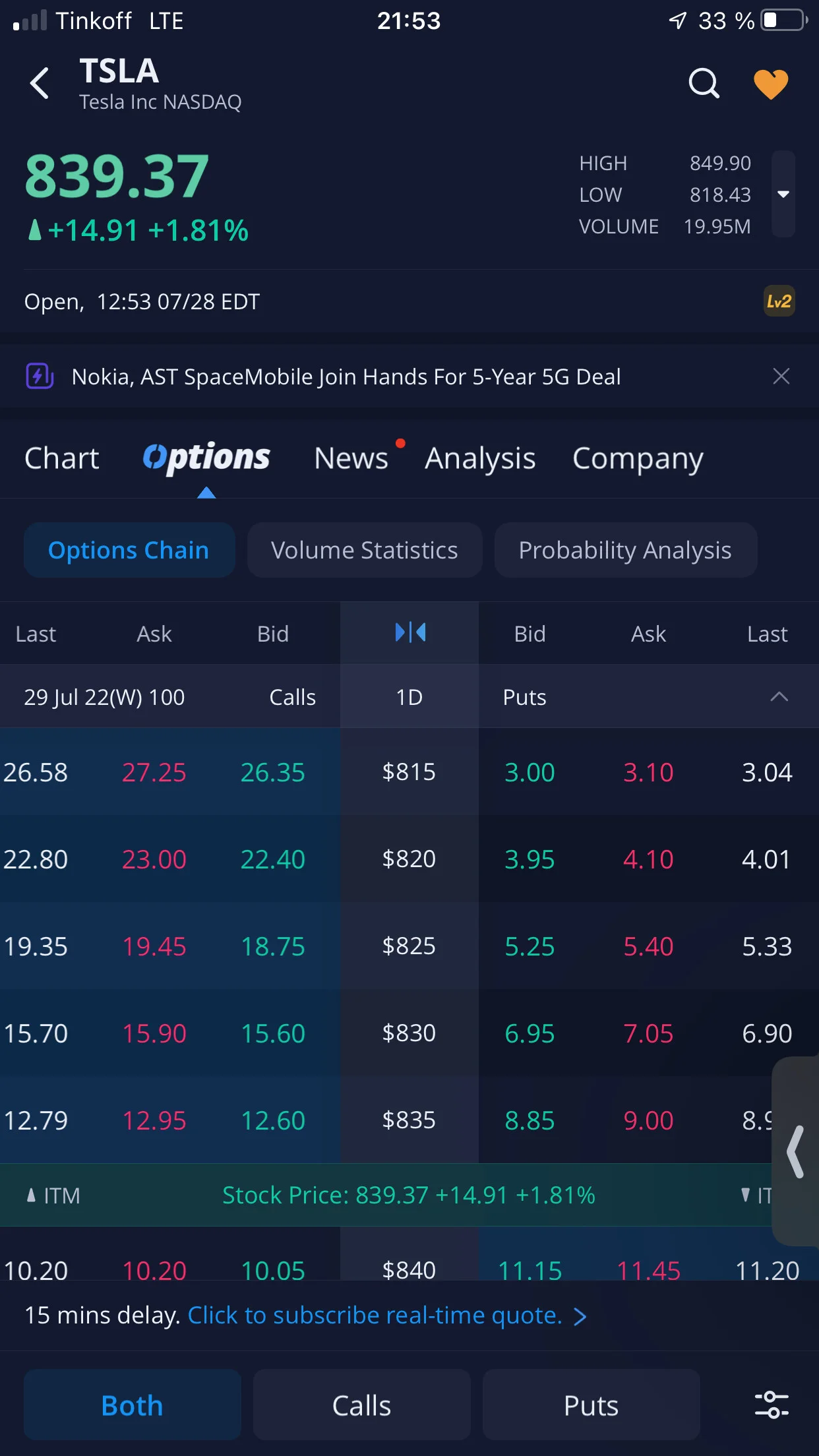This screenshot has height=1456, width=819.
Task: Toggle the orange heart favorite icon
Action: (771, 84)
